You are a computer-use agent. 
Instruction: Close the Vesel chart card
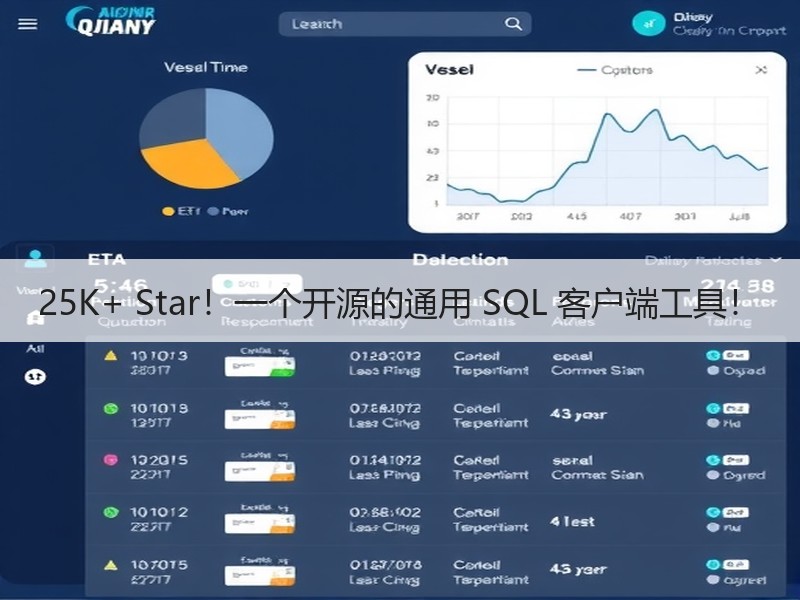(x=761, y=70)
